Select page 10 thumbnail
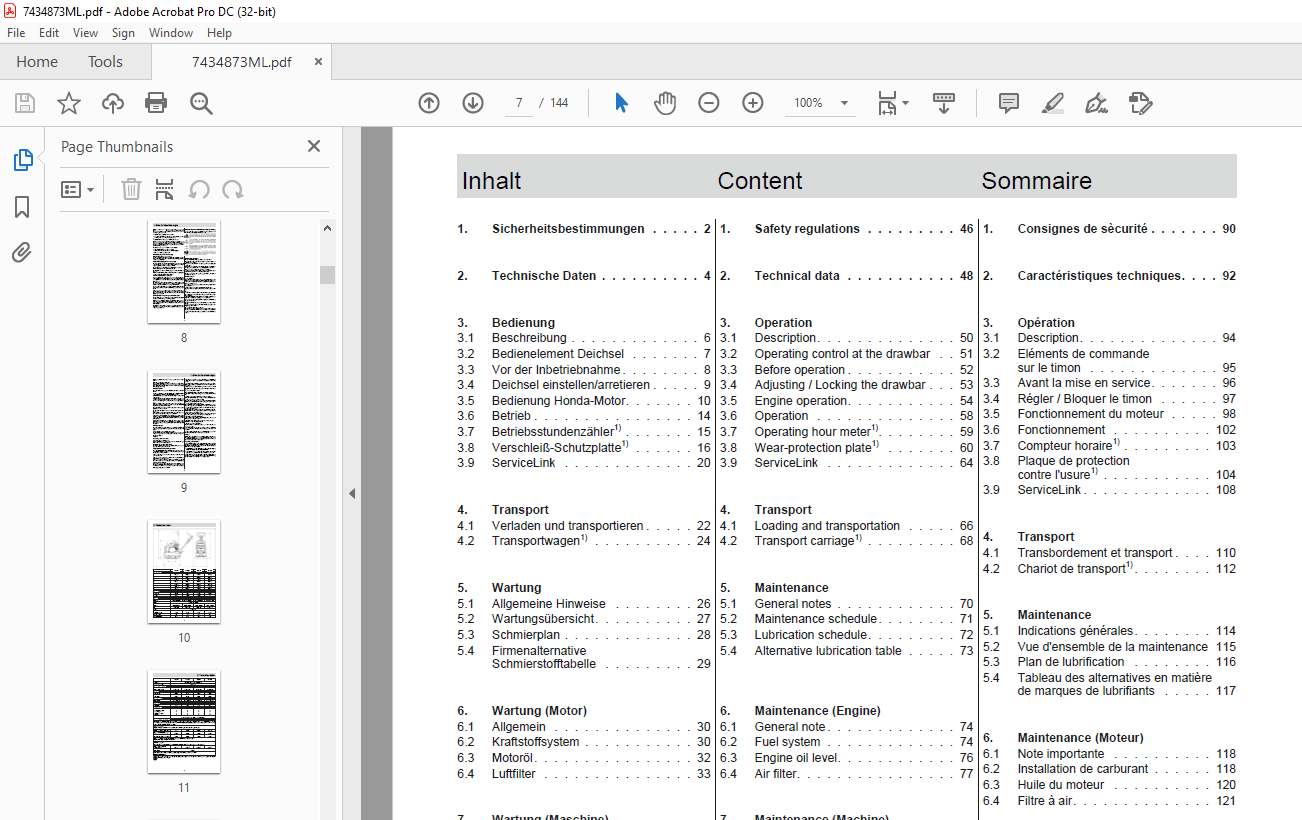1302x820 pixels. 184,572
